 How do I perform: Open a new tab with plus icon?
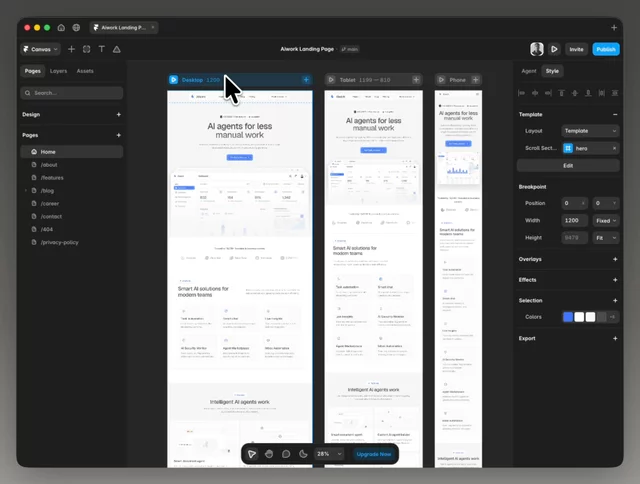(614, 28)
